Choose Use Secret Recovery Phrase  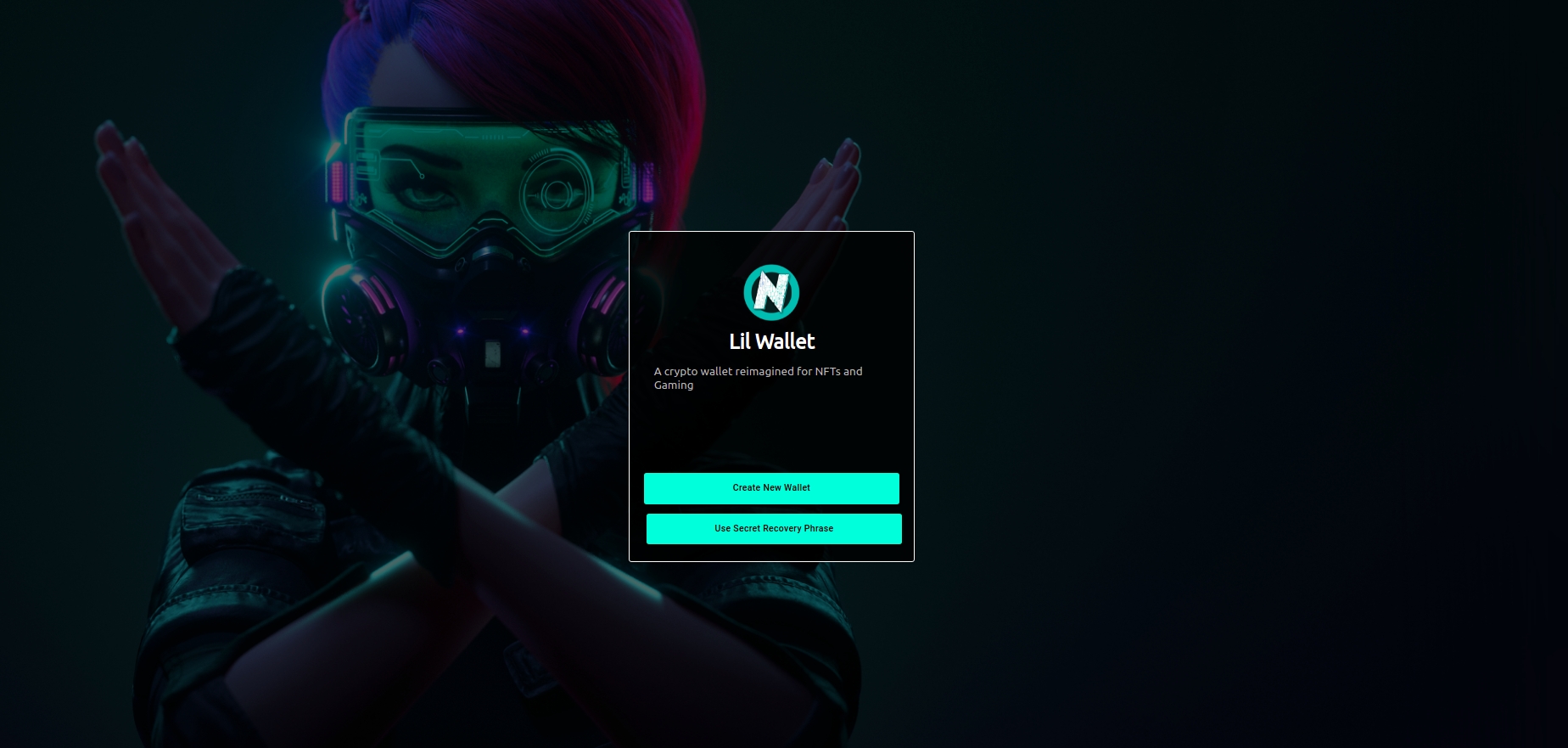coord(774,529)
